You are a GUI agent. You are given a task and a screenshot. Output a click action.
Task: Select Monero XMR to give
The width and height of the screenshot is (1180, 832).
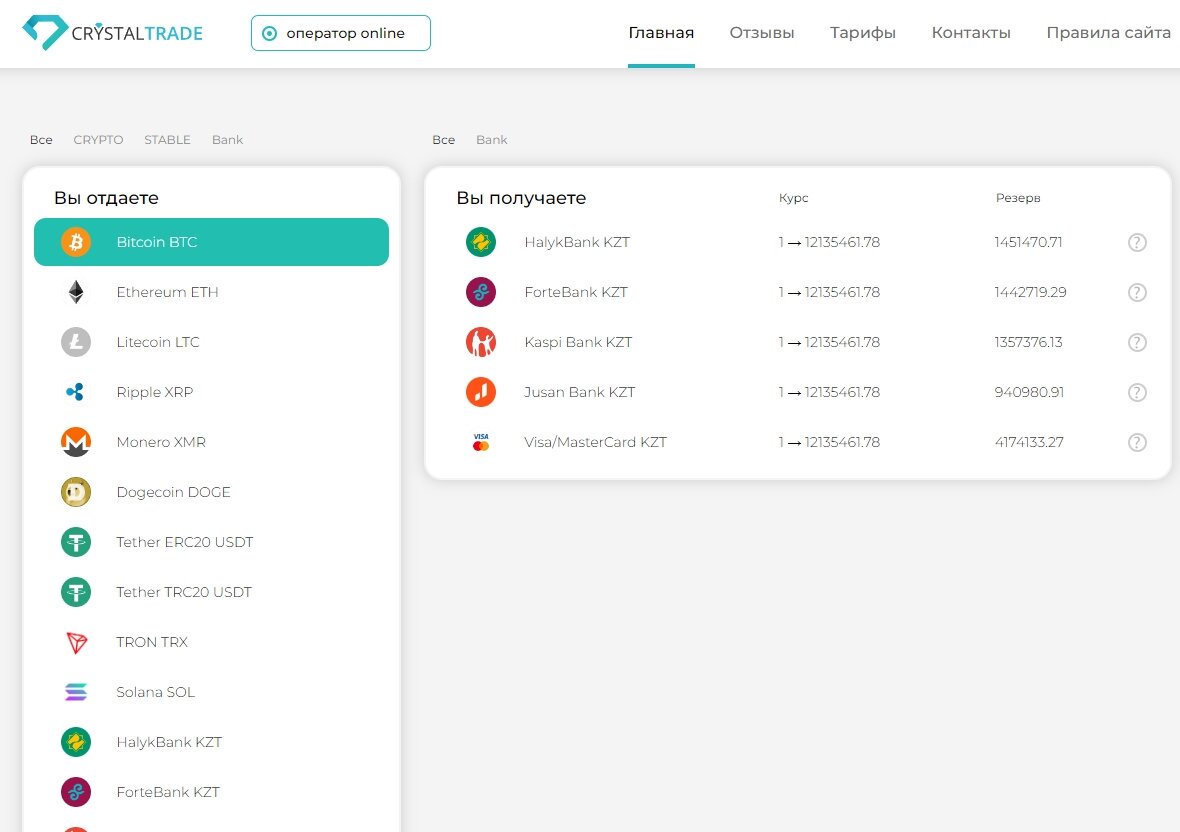[211, 442]
